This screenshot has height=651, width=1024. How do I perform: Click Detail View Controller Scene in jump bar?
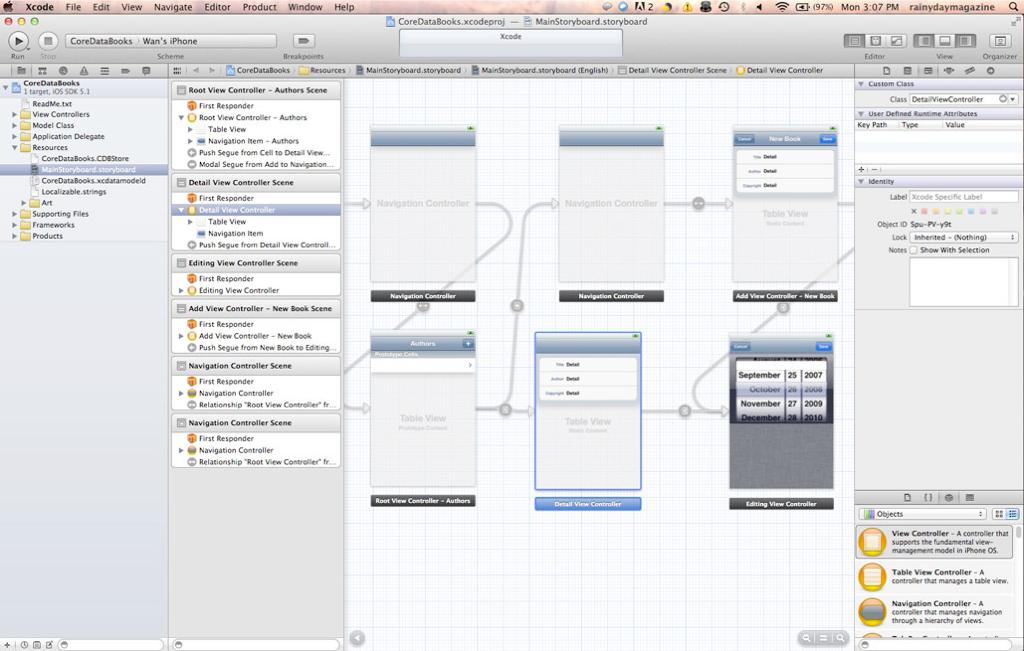click(x=672, y=71)
